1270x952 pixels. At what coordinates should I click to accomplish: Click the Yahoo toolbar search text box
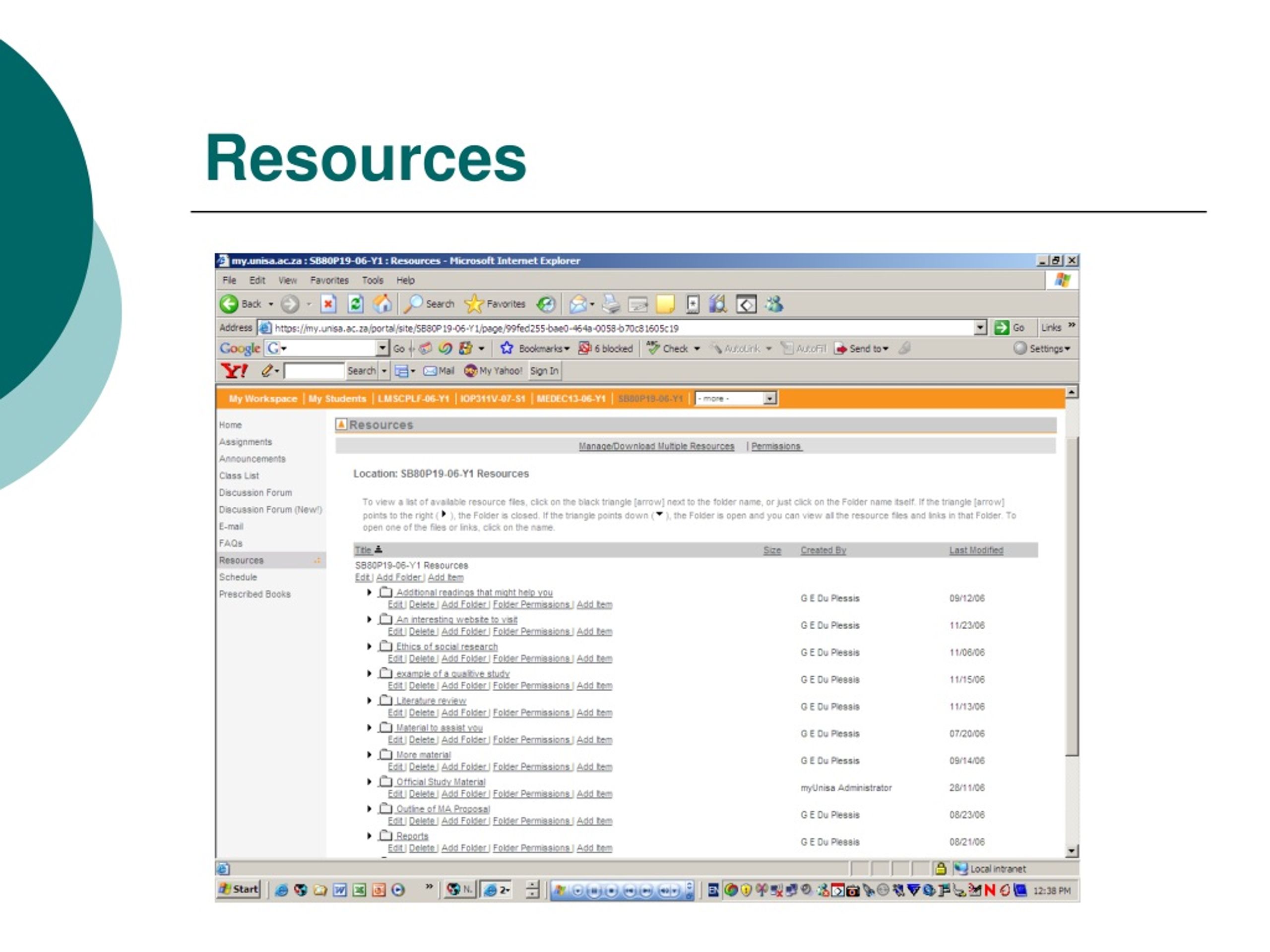coord(314,371)
